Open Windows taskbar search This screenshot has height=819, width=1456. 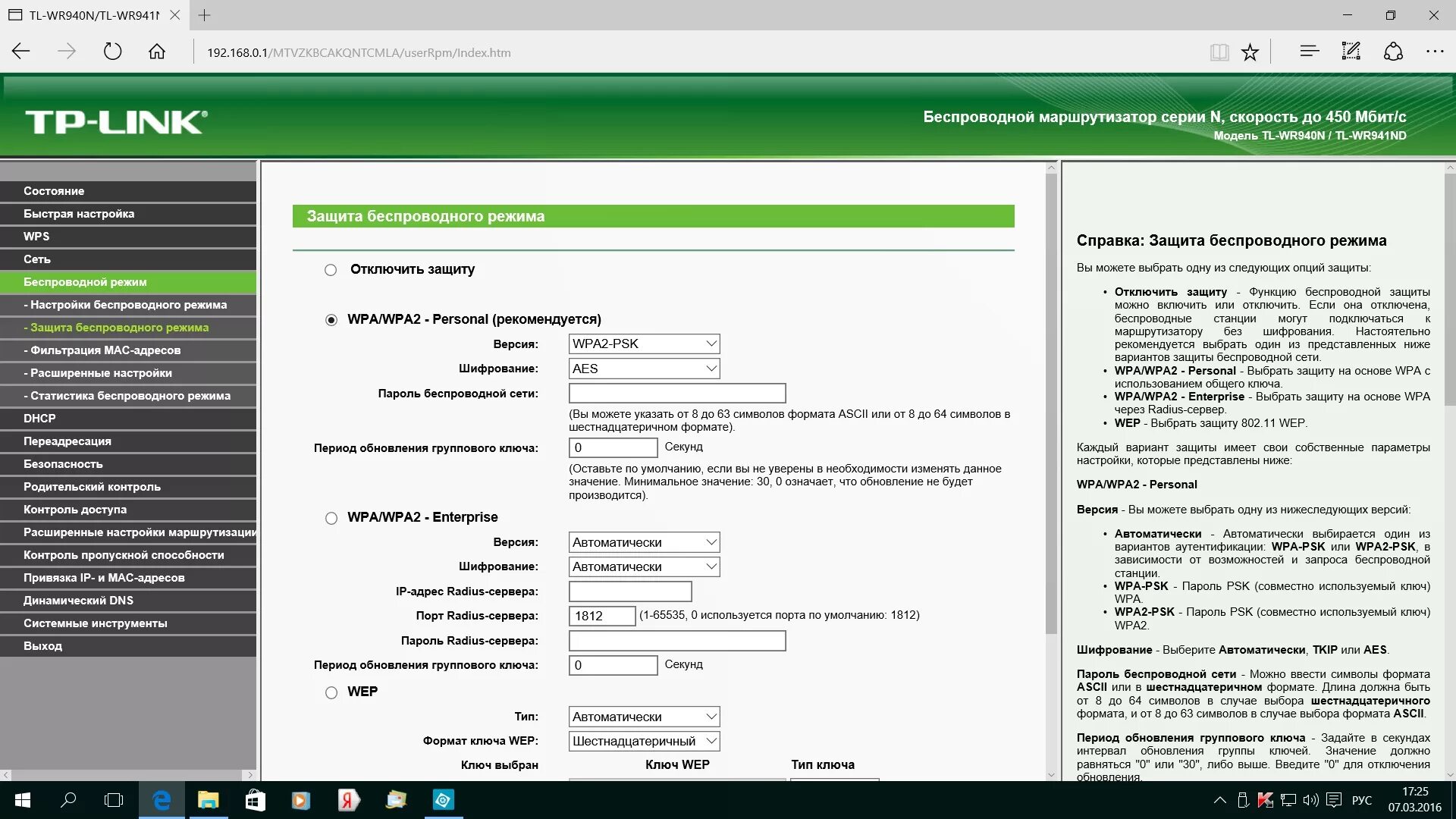pos(68,800)
